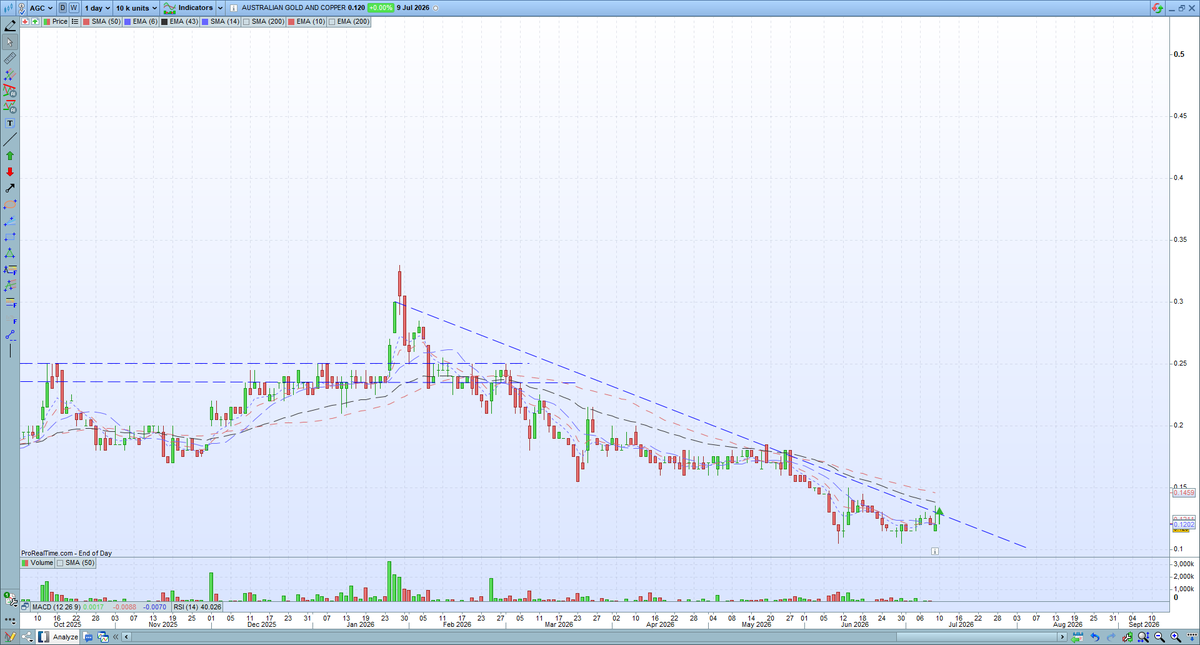Image resolution: width=1200 pixels, height=645 pixels.
Task: Toggle the EMA (200) indicator
Action: [x=348, y=21]
